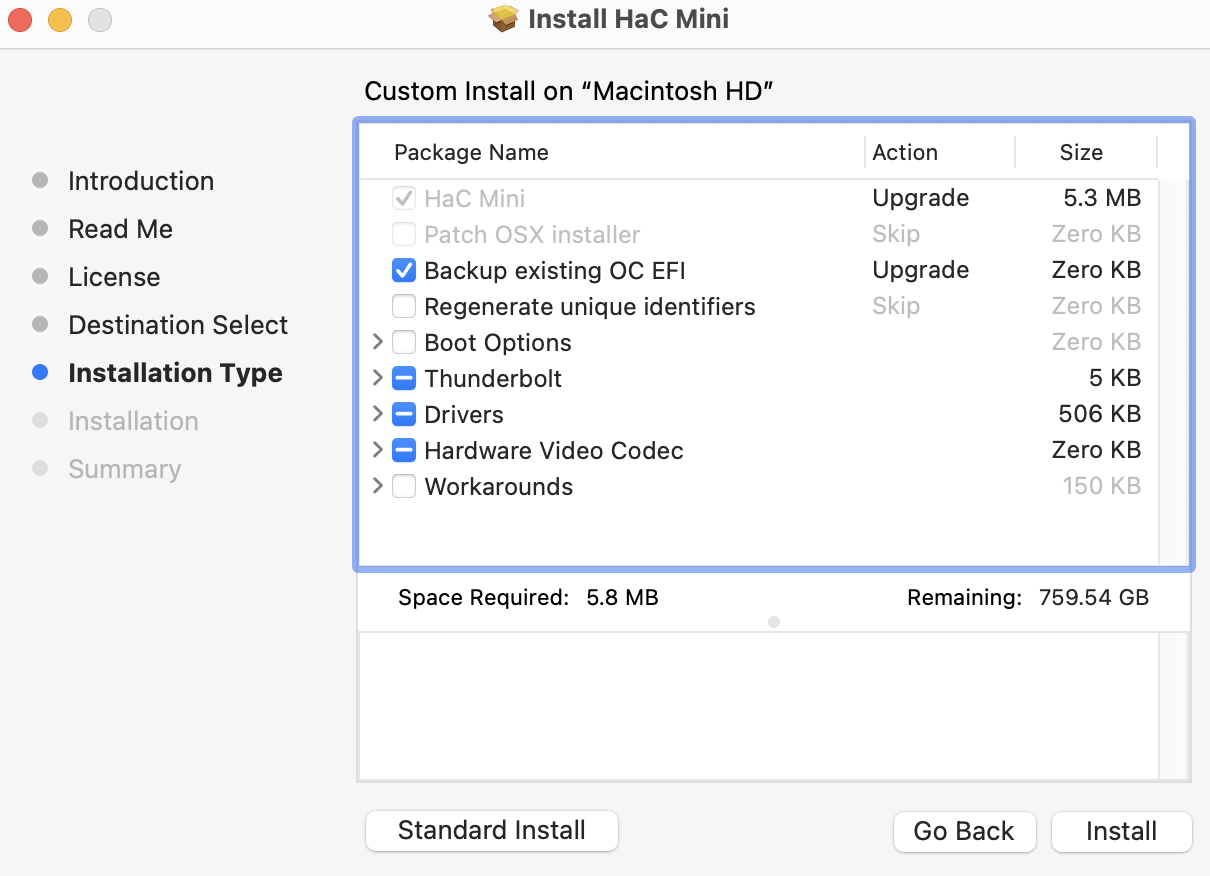This screenshot has width=1210, height=876.
Task: Click the Upgrade action for Backup existing OC EFI
Action: (x=920, y=271)
